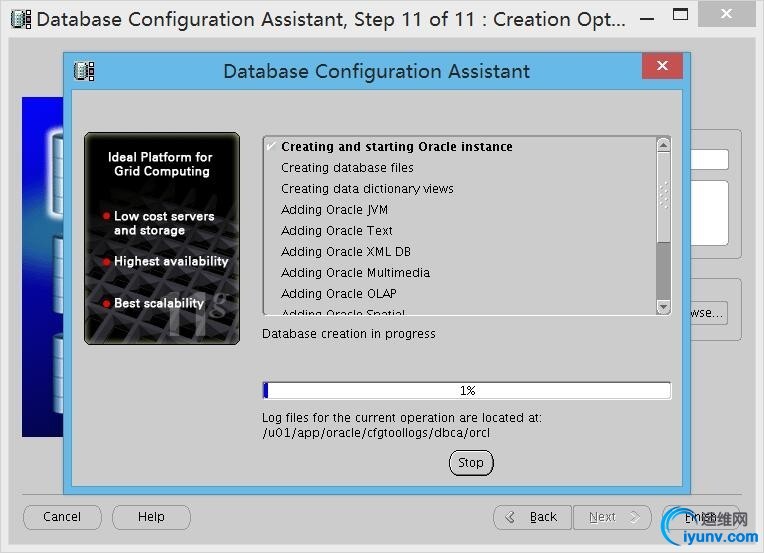
Task: Select 'Adding Oracle JVM' row
Action: point(460,210)
